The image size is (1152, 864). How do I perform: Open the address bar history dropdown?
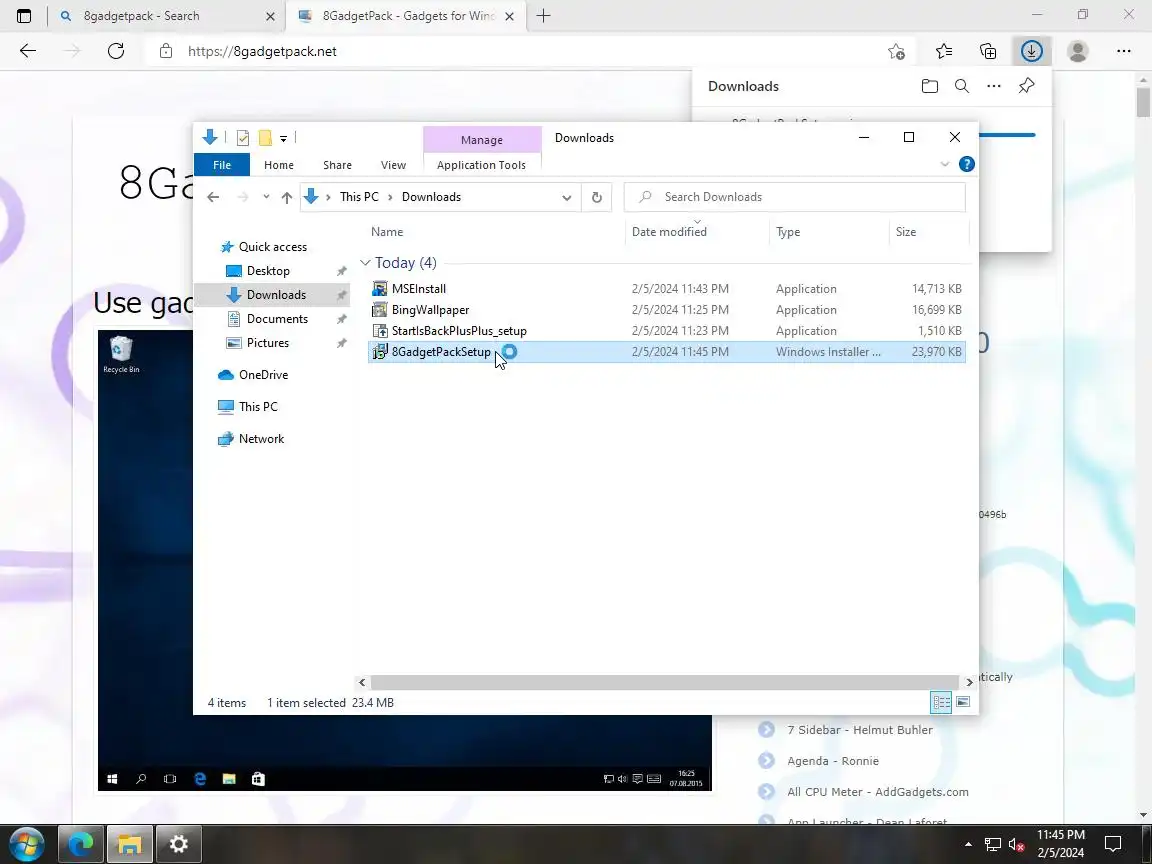pyautogui.click(x=566, y=197)
